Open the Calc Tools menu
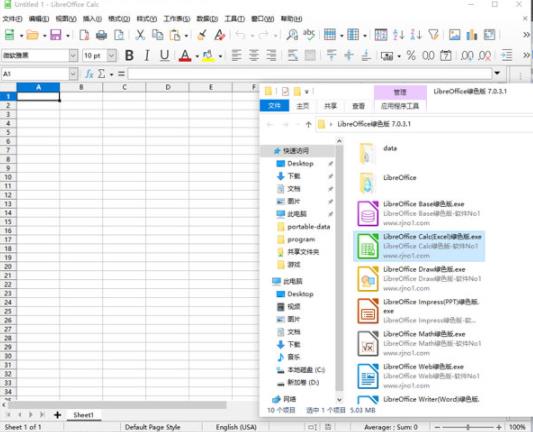 235,19
